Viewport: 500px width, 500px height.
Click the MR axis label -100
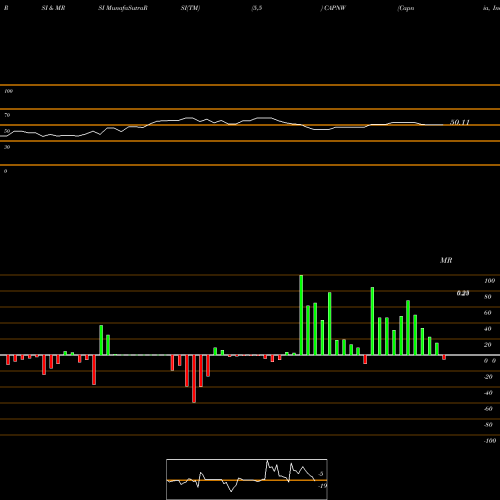point(489,441)
